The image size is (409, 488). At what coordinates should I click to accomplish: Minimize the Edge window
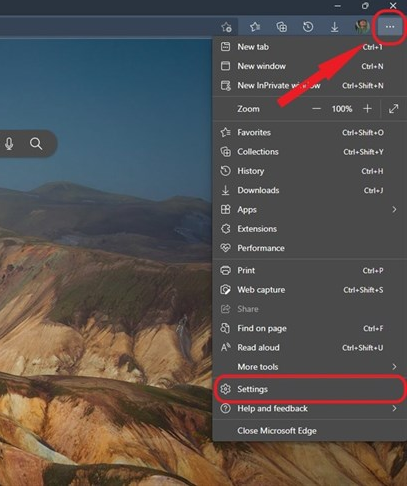click(x=339, y=6)
